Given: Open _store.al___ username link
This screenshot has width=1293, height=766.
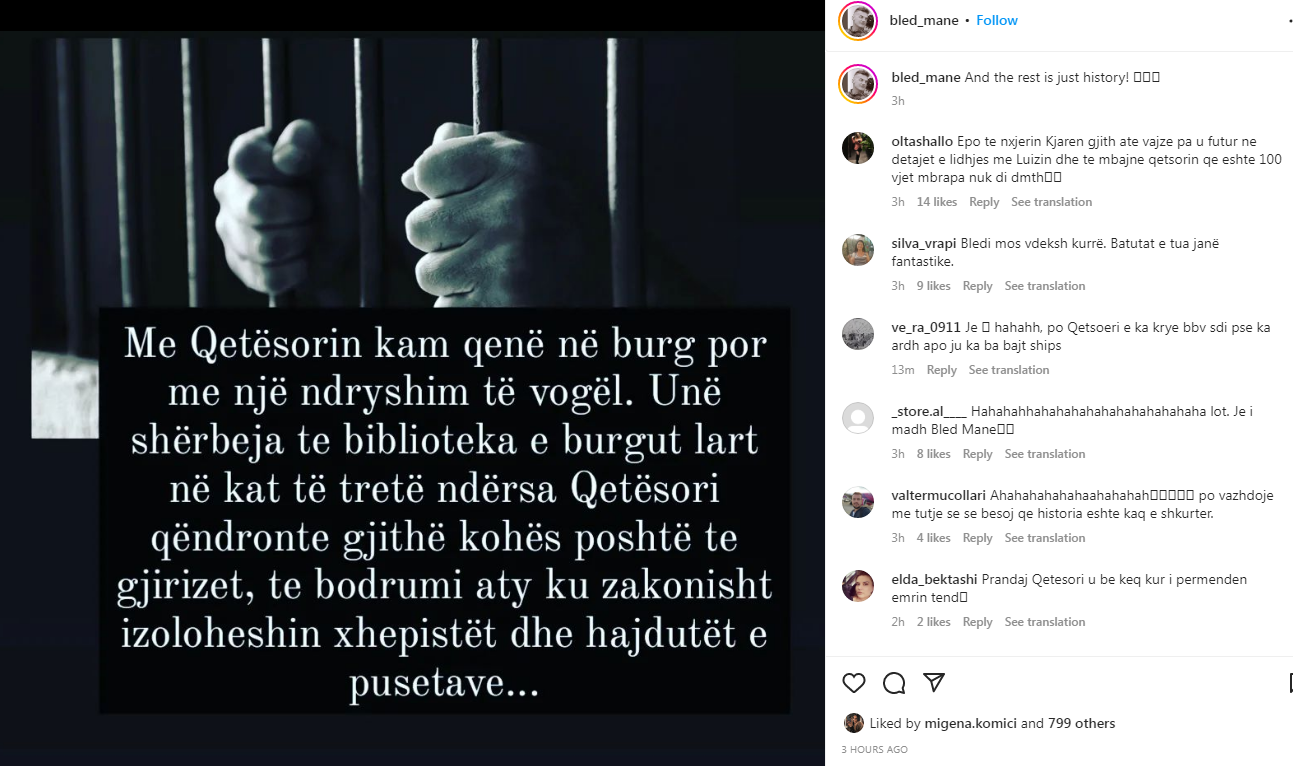Looking at the screenshot, I should click(x=929, y=412).
